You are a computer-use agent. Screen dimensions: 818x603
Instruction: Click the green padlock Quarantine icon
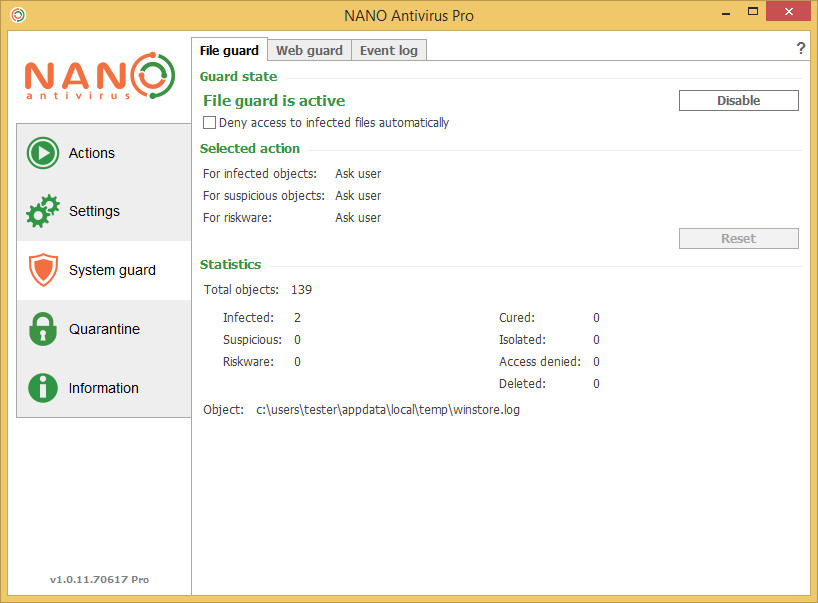[43, 329]
